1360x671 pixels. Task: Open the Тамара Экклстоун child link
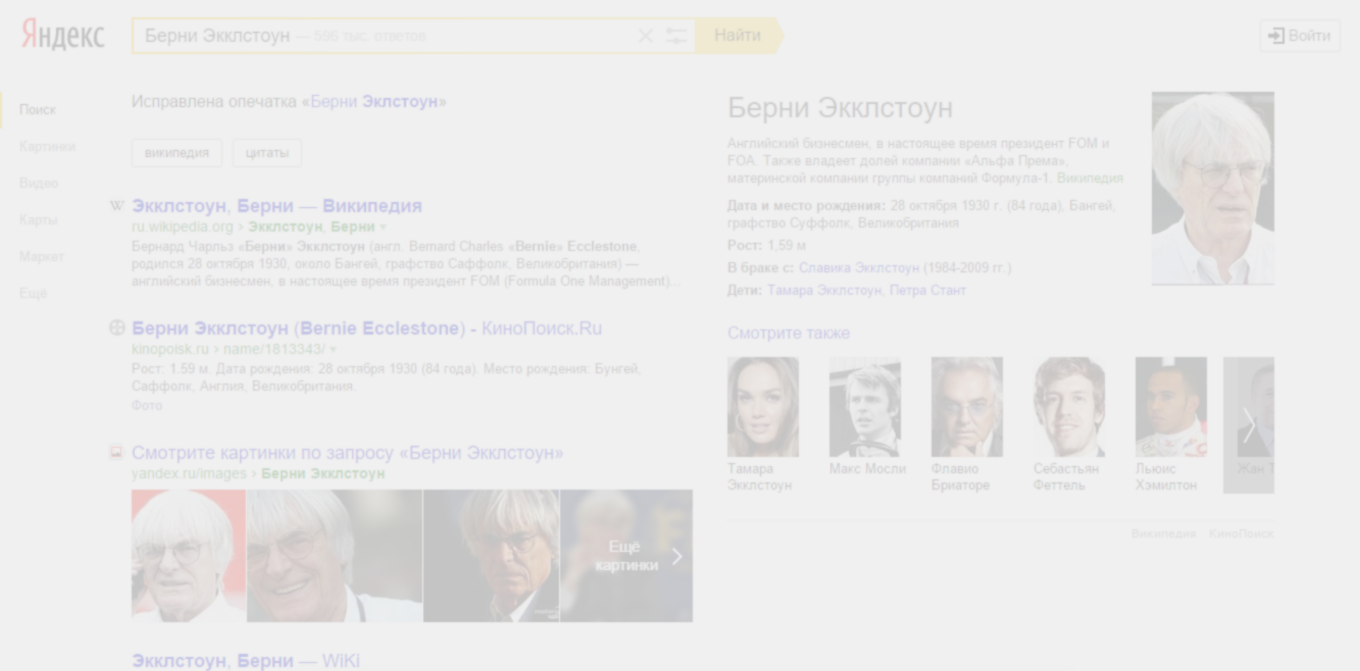click(824, 291)
